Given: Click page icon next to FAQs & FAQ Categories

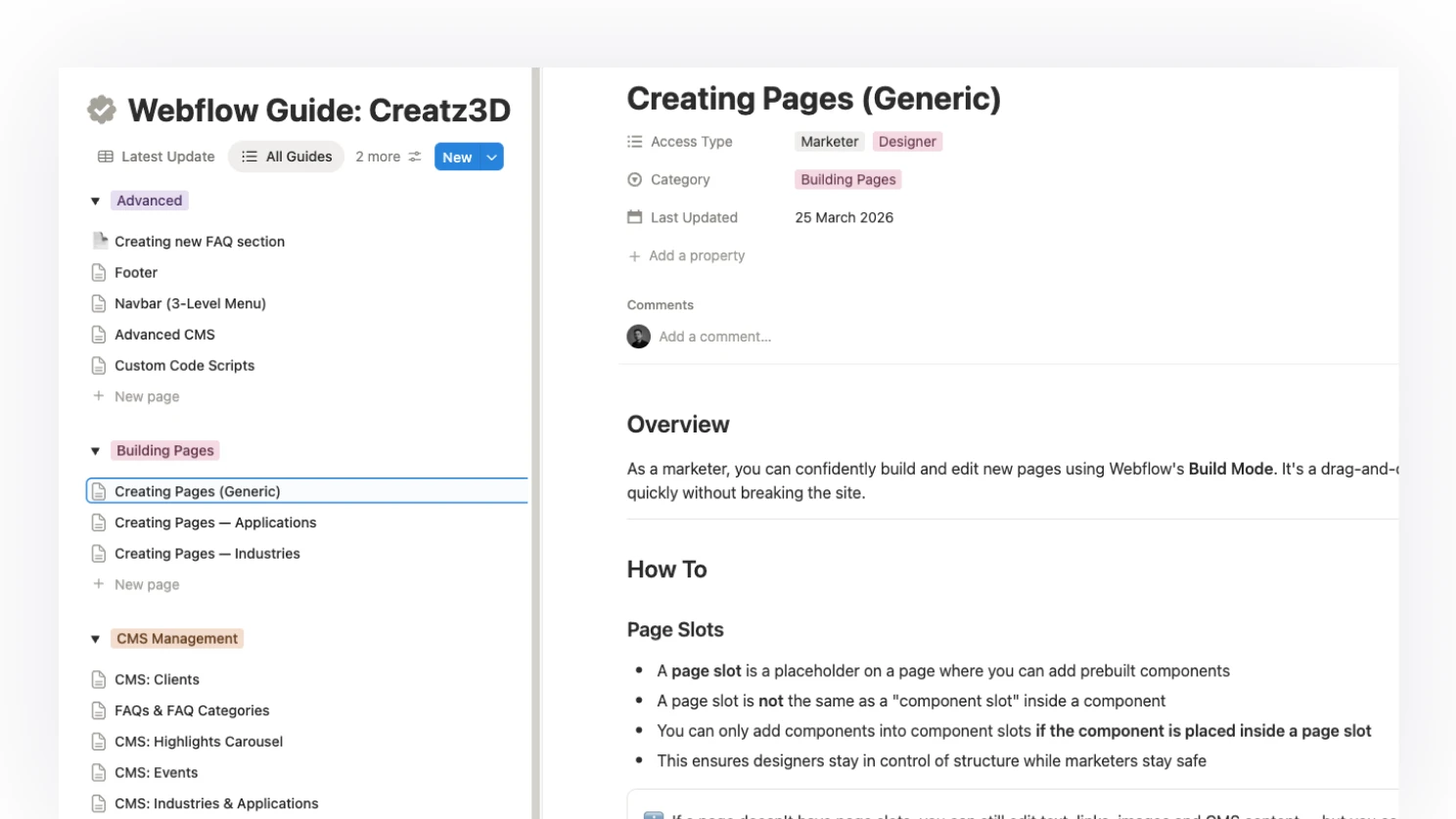Looking at the screenshot, I should [x=99, y=710].
